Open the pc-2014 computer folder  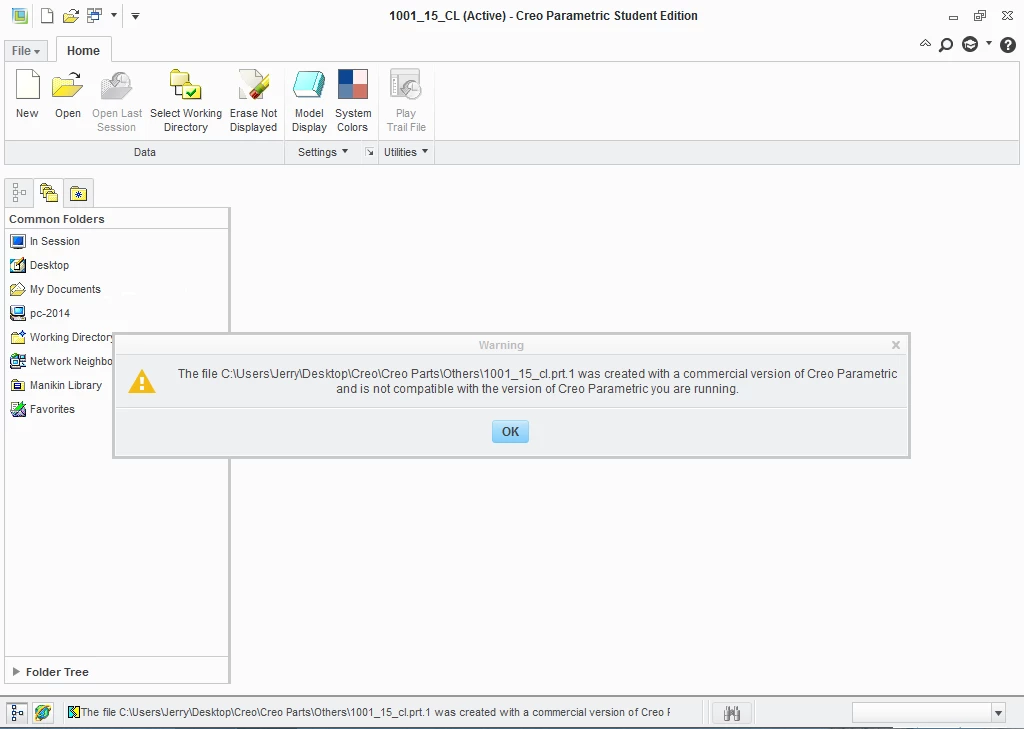click(x=40, y=313)
